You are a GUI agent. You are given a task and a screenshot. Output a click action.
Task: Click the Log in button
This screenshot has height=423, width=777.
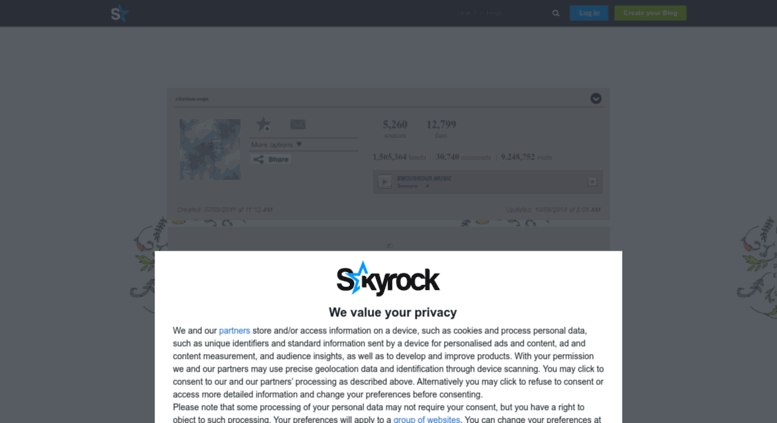[x=589, y=13]
